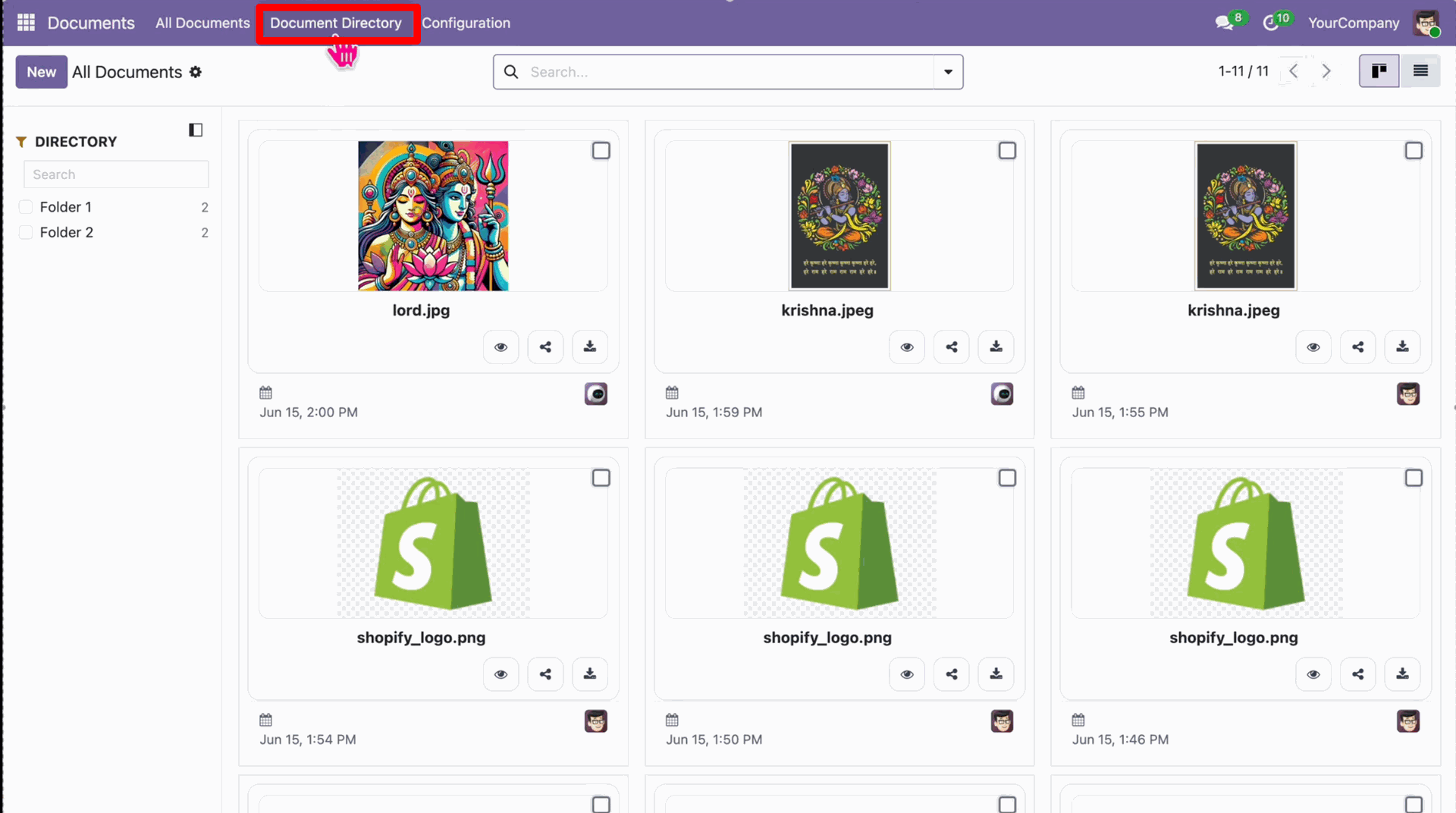The image size is (1456, 813).
Task: Open shopify_logo.png thumbnail dated 1:46 PM
Action: pyautogui.click(x=1246, y=543)
